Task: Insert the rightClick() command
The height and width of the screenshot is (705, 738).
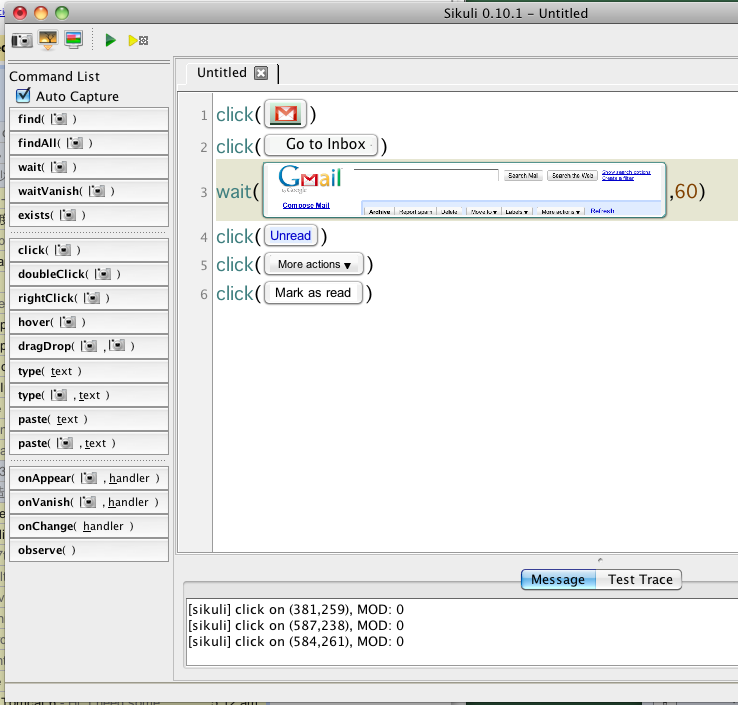Action: point(89,298)
